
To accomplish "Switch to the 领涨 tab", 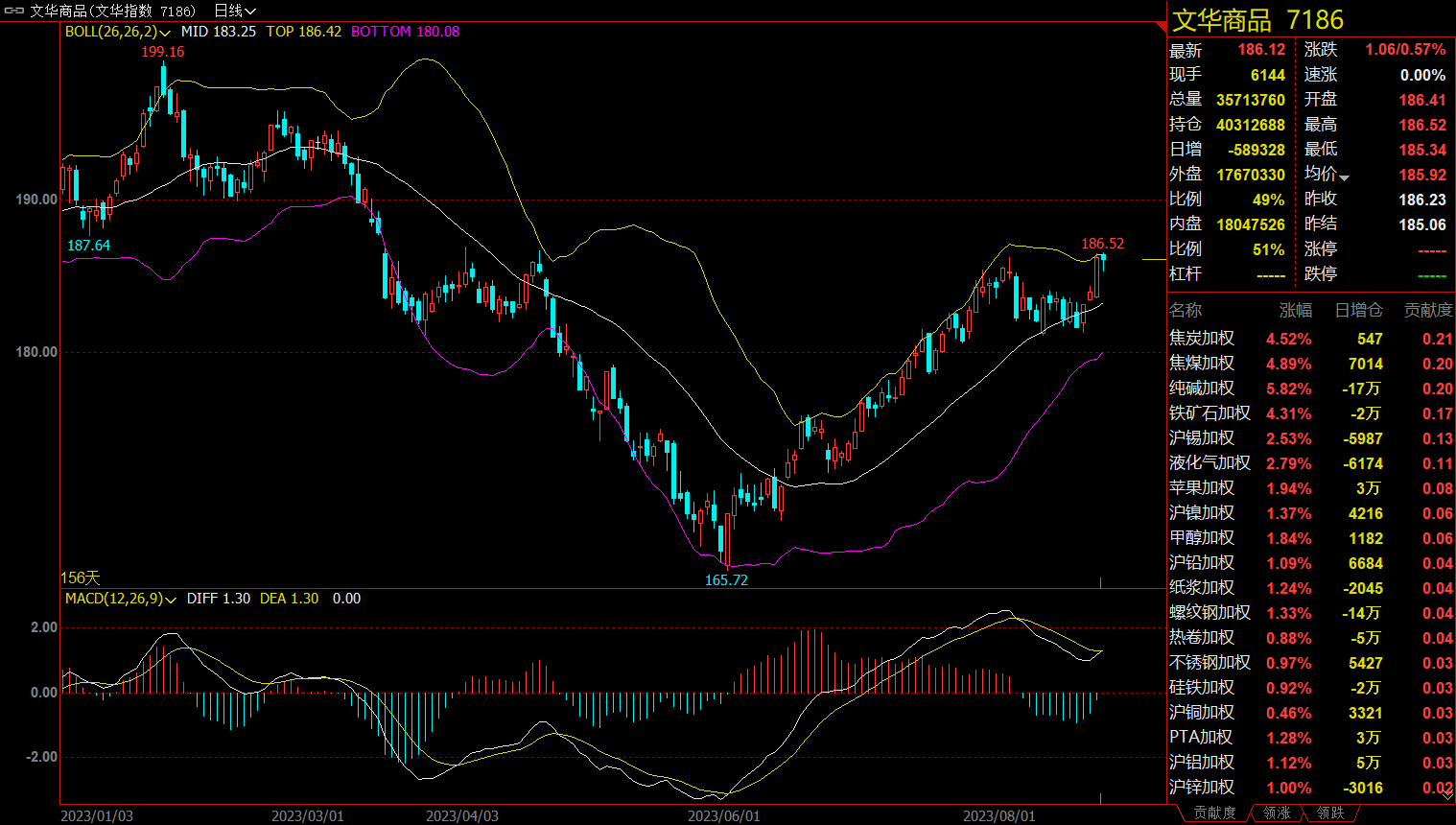I will [x=1277, y=813].
